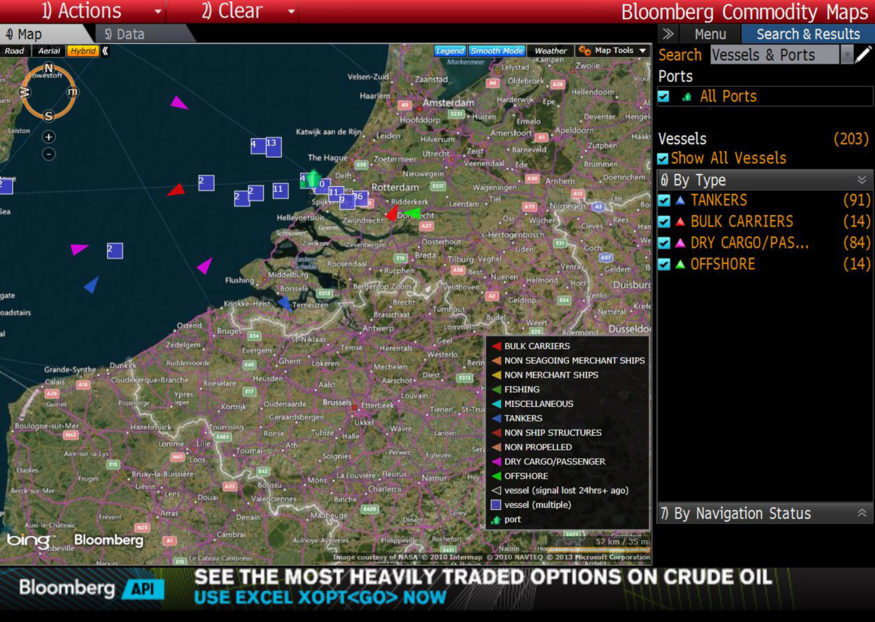Expand the By Navigation Status section
Viewport: 875px width, 622px height.
[862, 514]
